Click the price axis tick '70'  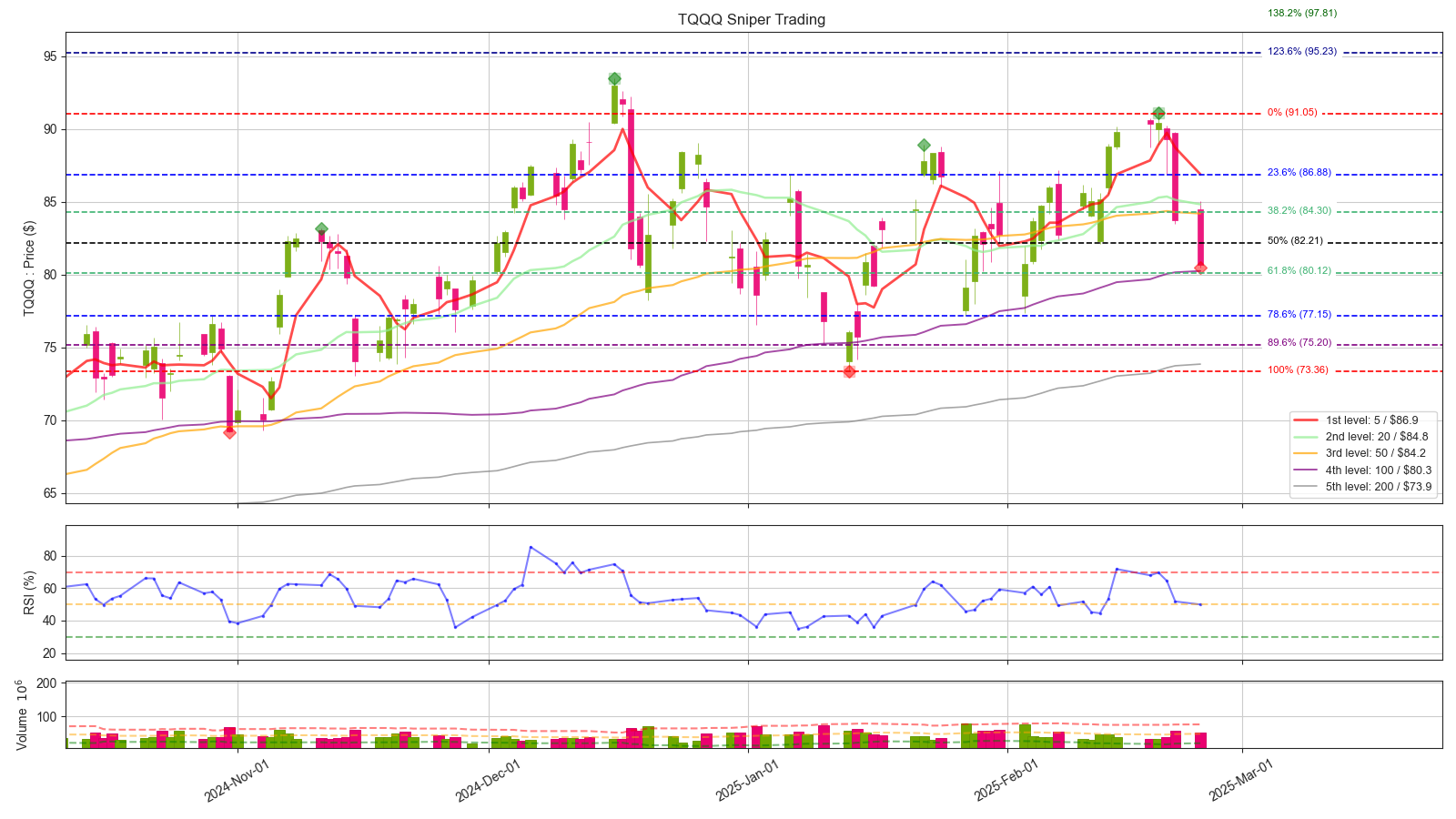(x=49, y=420)
